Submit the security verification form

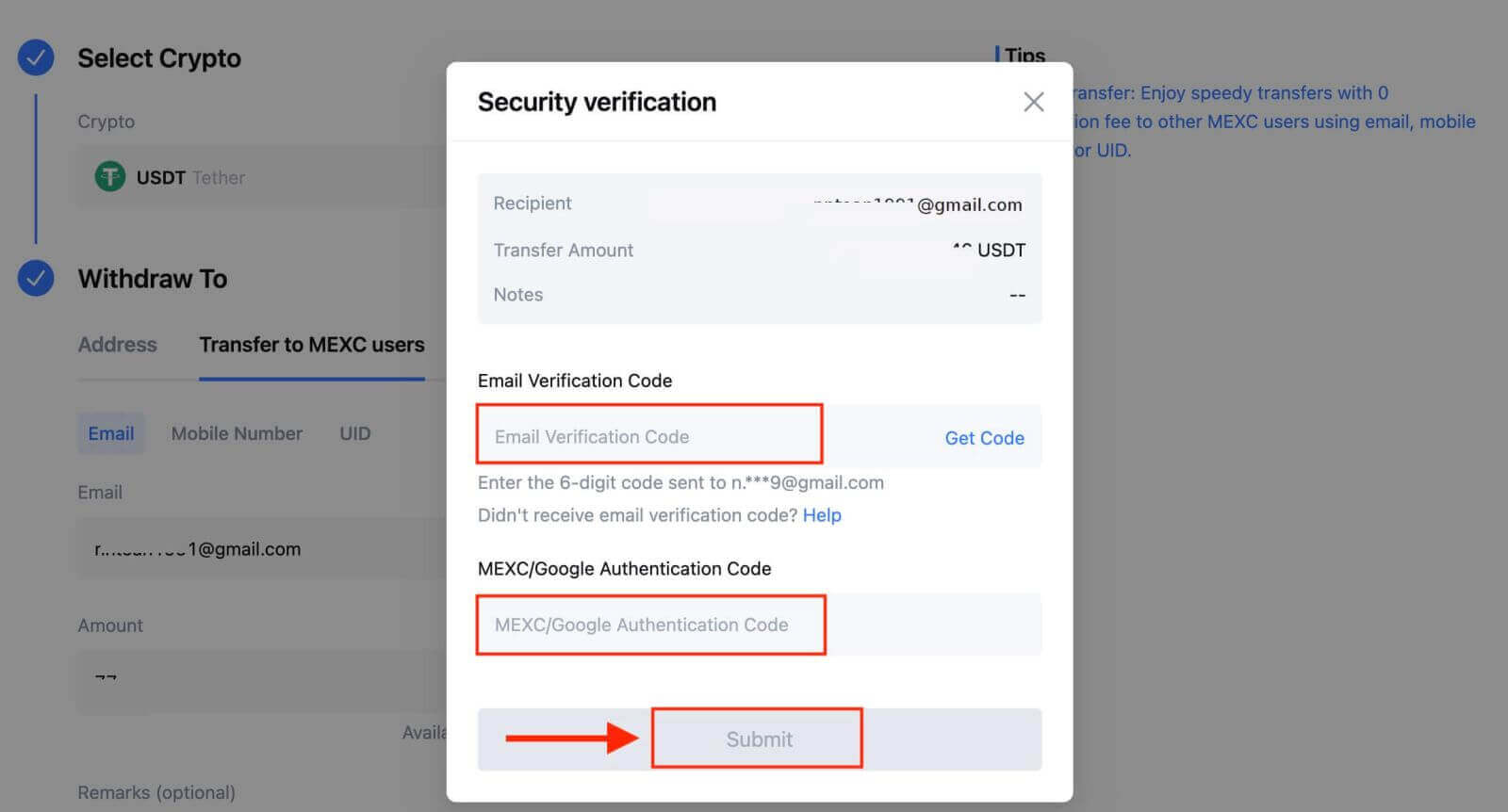tap(759, 739)
